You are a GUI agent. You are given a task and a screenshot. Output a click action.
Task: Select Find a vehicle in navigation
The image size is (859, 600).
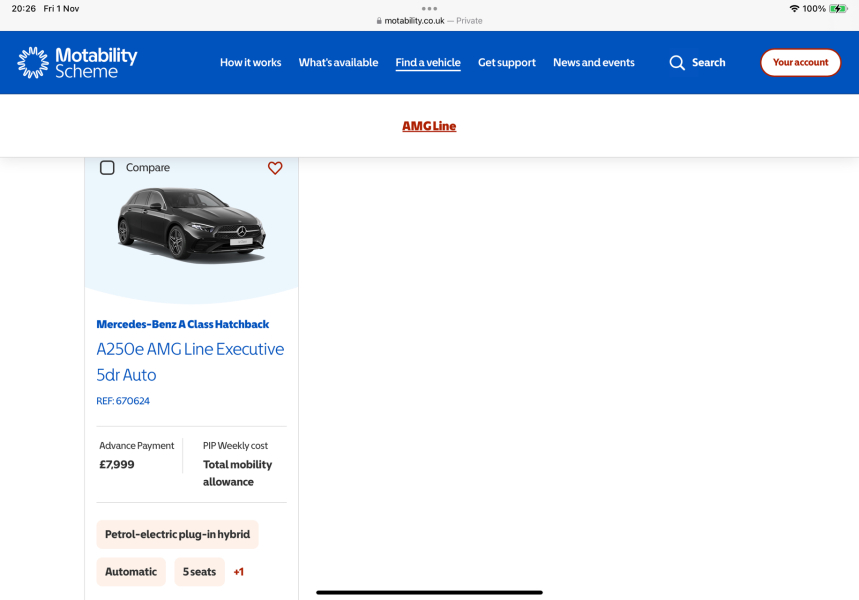[428, 62]
